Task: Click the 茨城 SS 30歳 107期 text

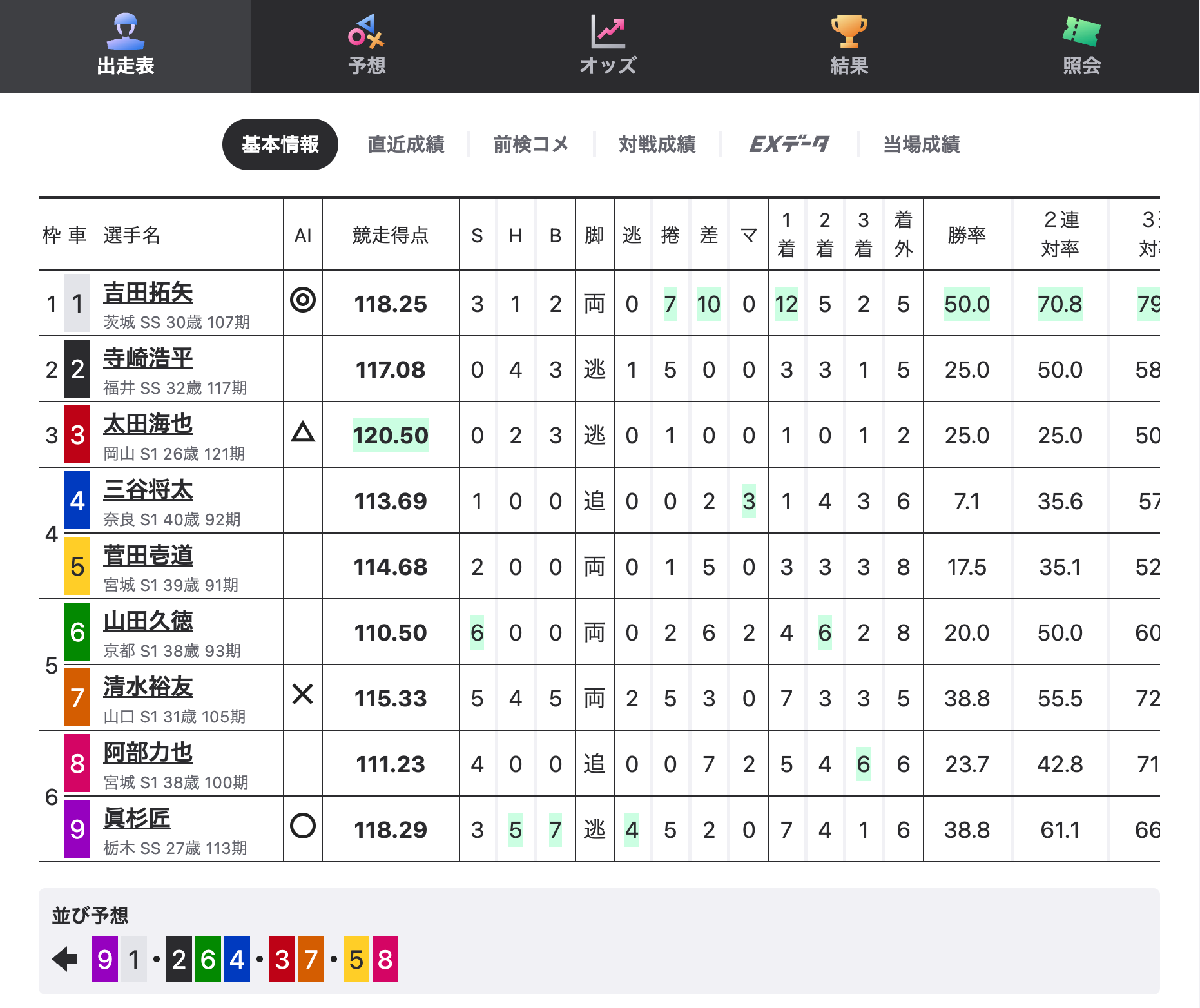Action: pyautogui.click(x=177, y=322)
